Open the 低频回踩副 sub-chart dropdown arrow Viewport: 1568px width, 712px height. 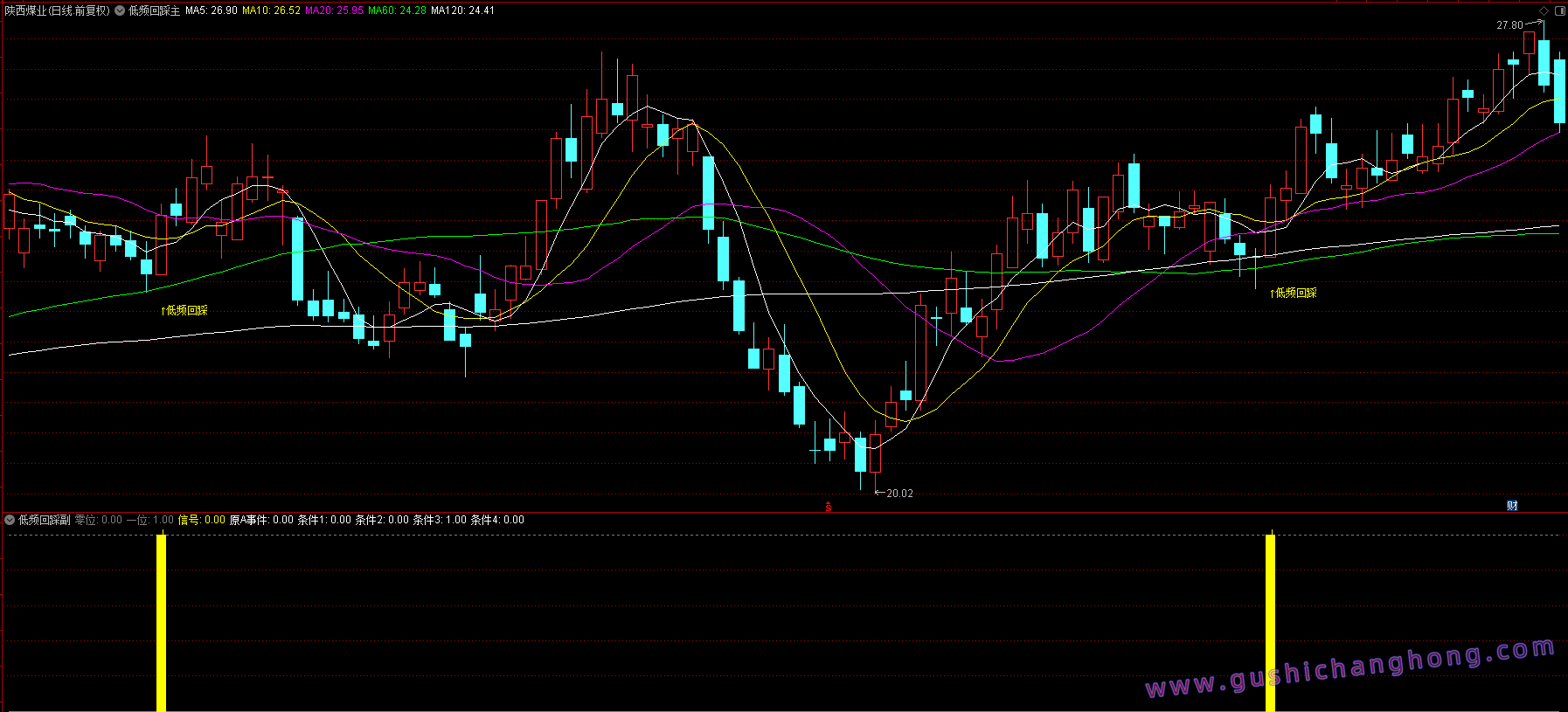10,520
